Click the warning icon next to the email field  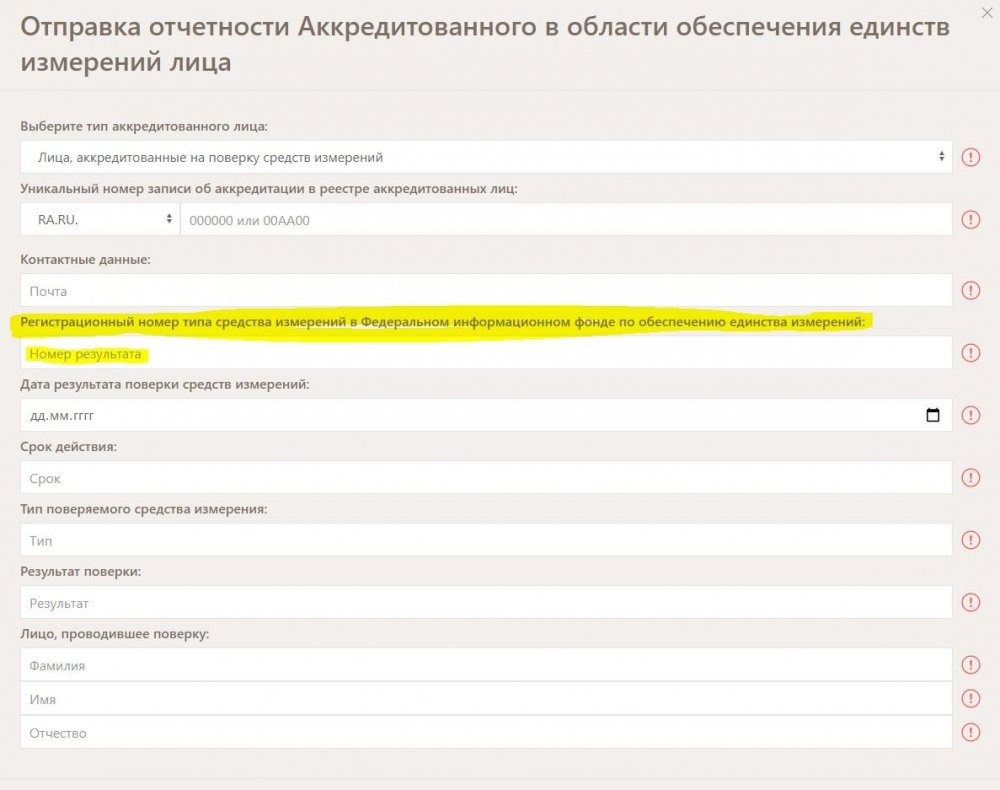971,290
